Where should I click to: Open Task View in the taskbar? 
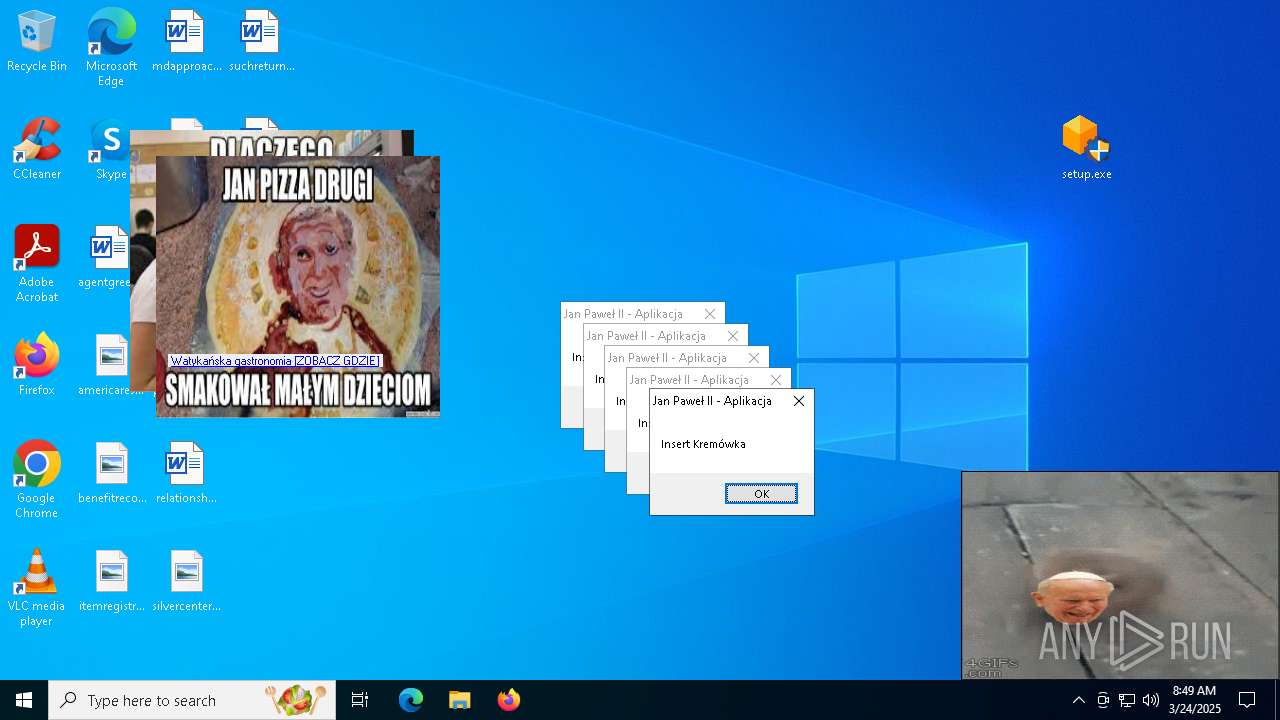coord(360,700)
